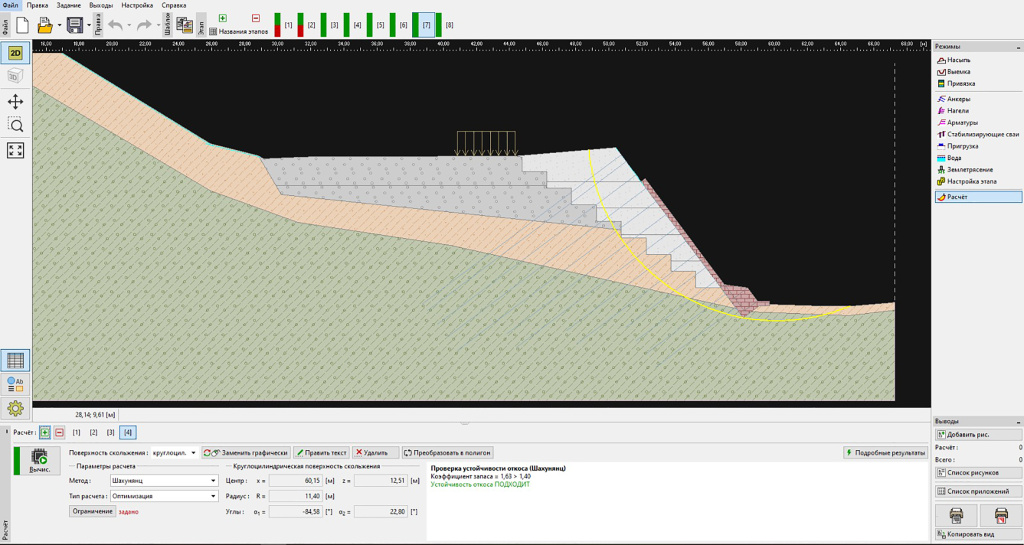Switch to the 2D view mode

15,54
